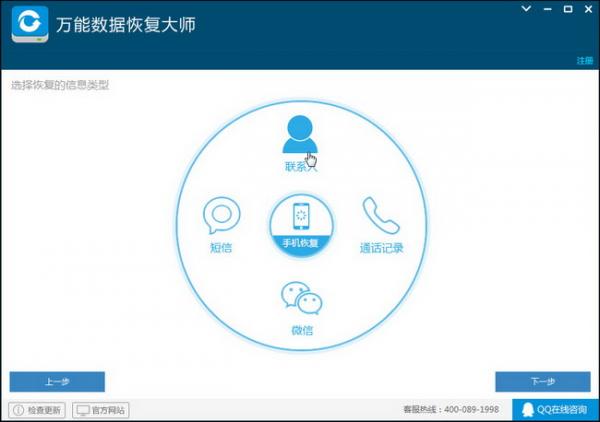Screen dimensions: 600x422
Task: Open the title bar dropdown menu arrow
Action: [527, 8]
